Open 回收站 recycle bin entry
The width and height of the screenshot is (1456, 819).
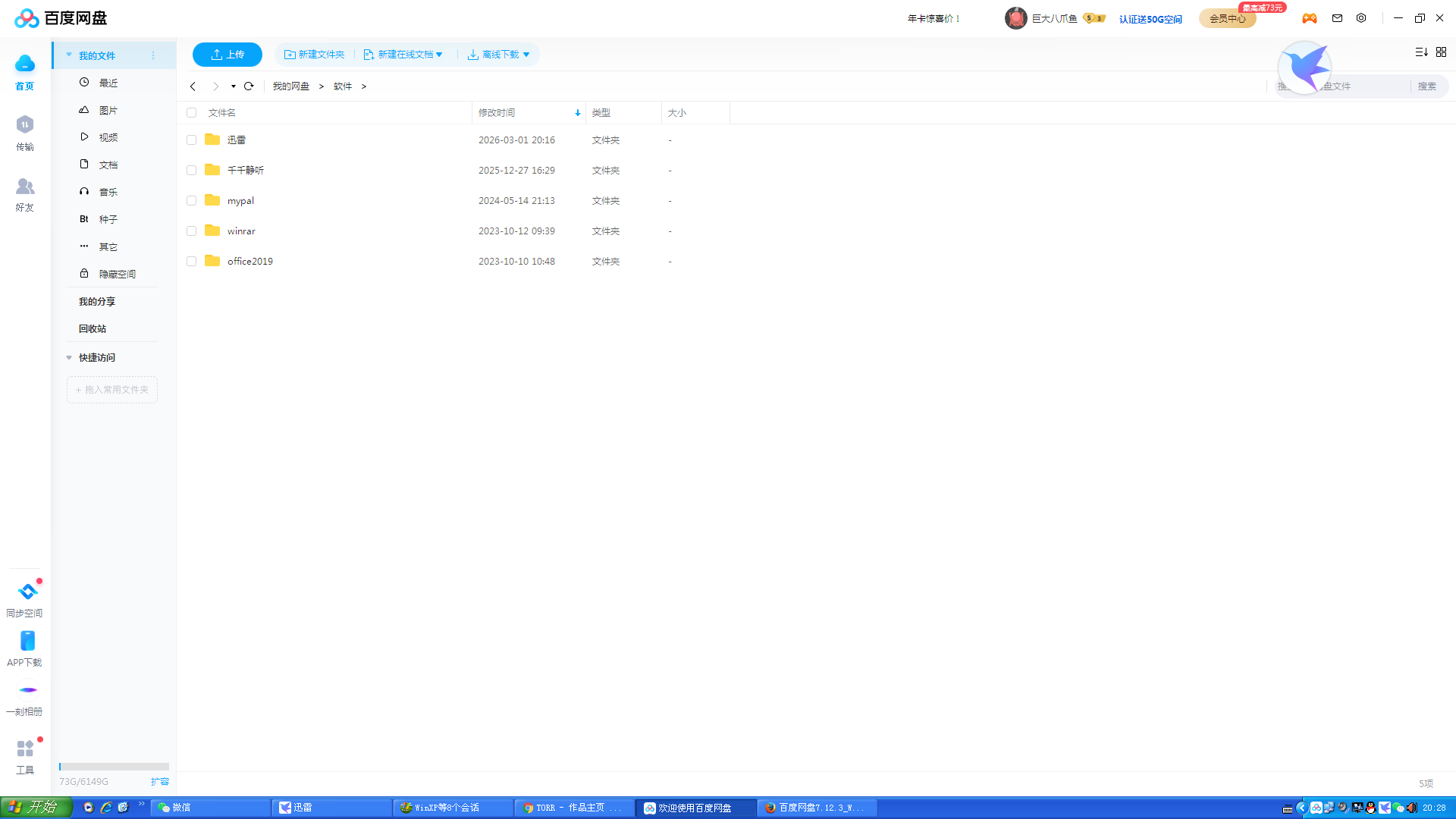[93, 329]
